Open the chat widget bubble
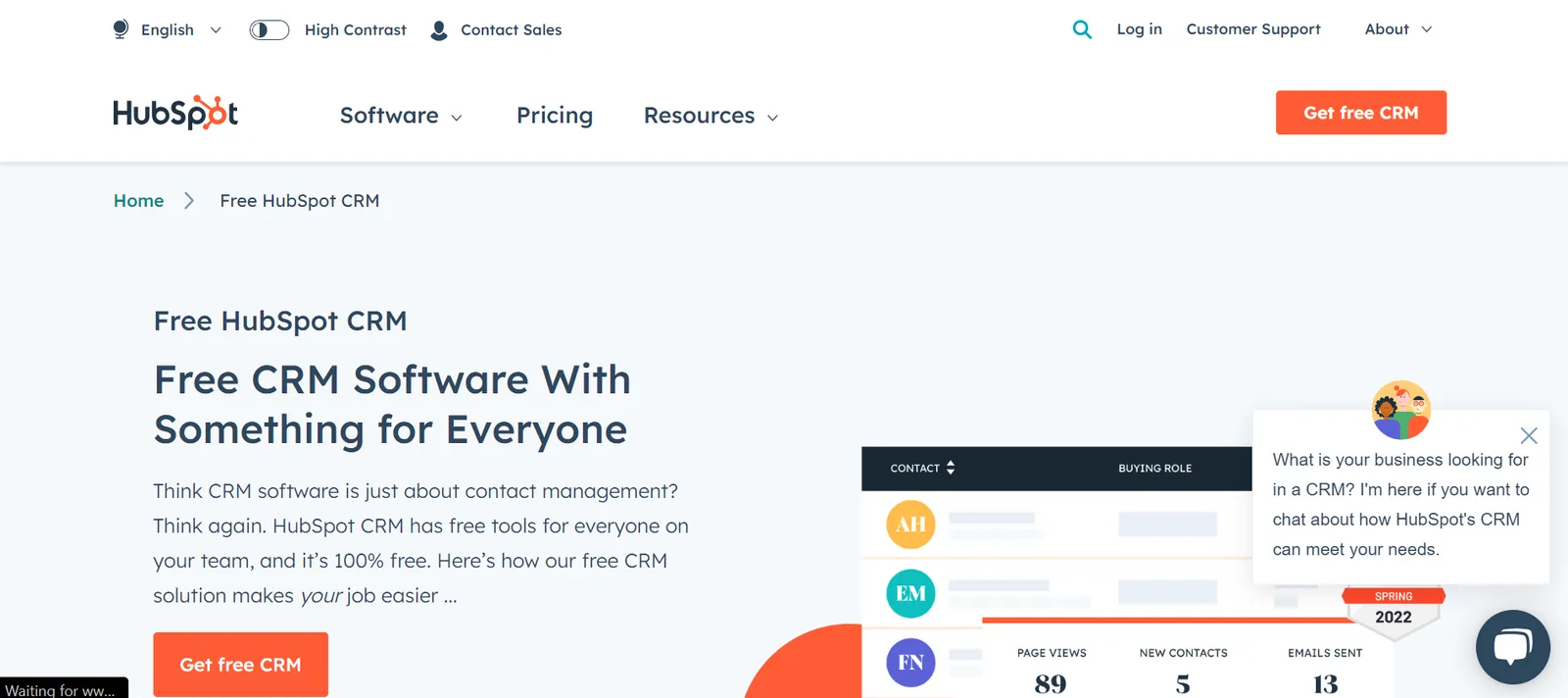The height and width of the screenshot is (698, 1568). (1512, 647)
